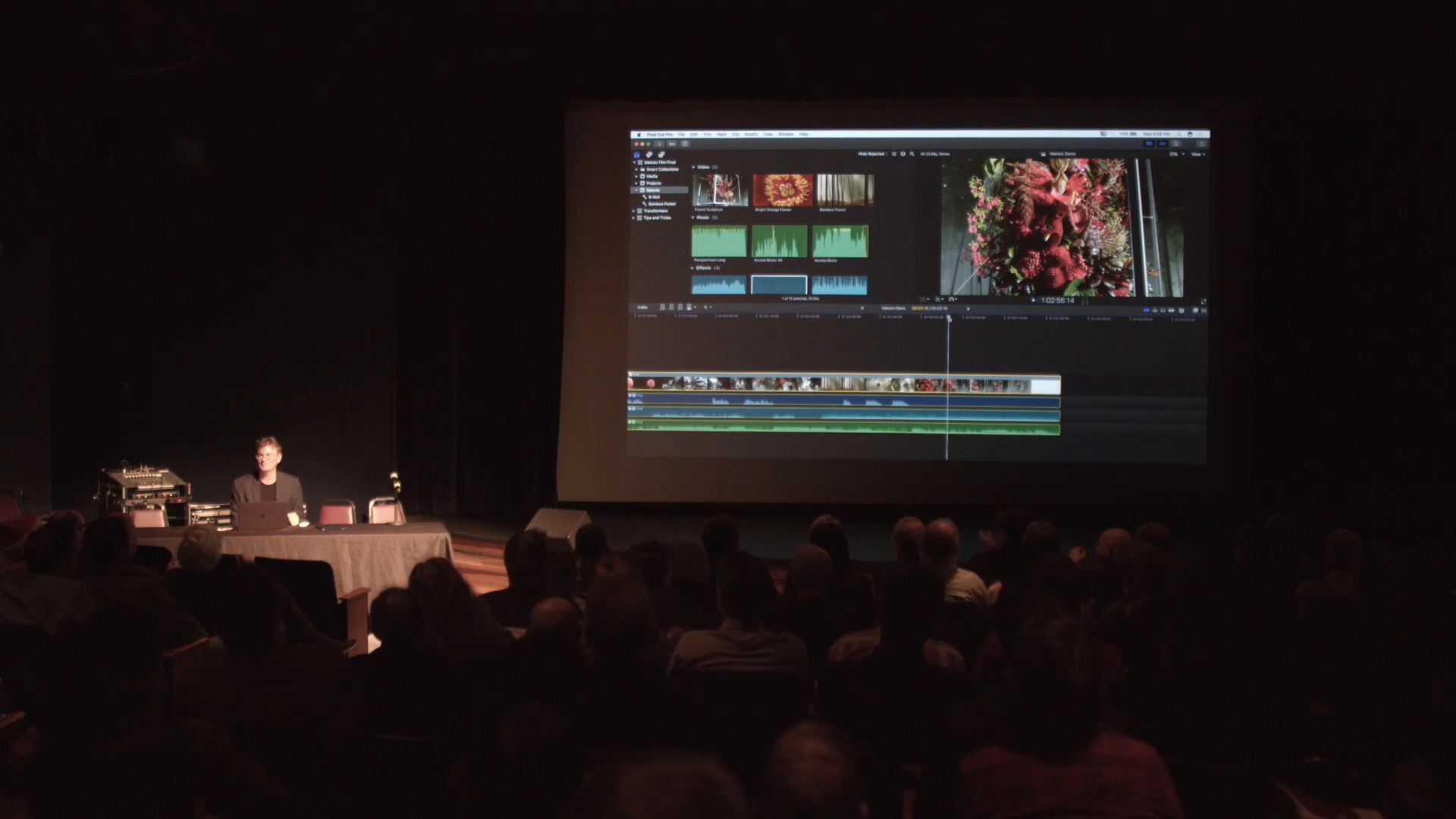Open the viewer View dropdown
This screenshot has width=1456, height=819.
[1197, 155]
